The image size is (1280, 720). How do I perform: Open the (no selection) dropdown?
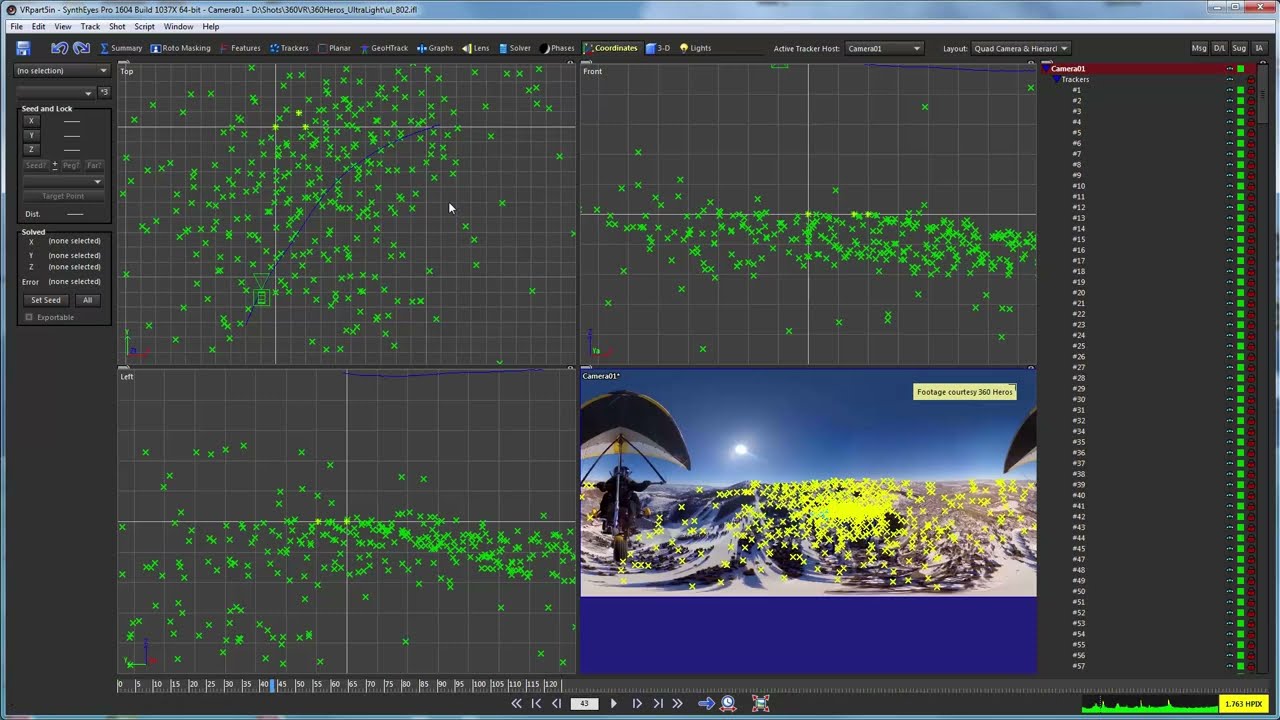pyautogui.click(x=62, y=71)
